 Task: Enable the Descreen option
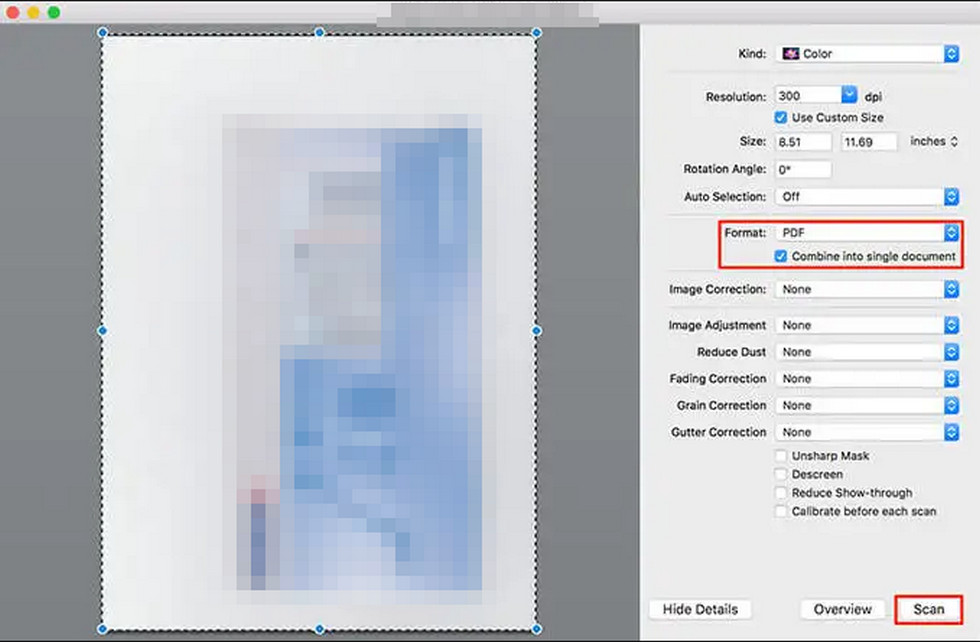780,474
